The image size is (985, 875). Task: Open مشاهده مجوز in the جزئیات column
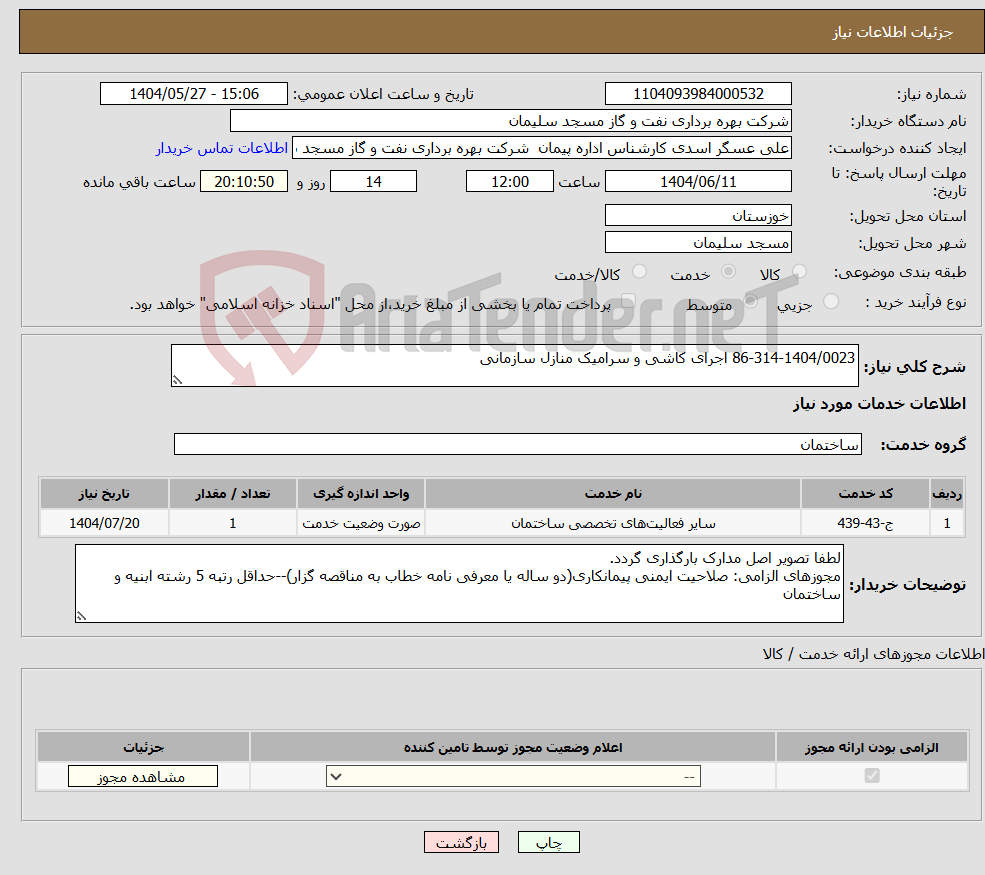tap(142, 776)
